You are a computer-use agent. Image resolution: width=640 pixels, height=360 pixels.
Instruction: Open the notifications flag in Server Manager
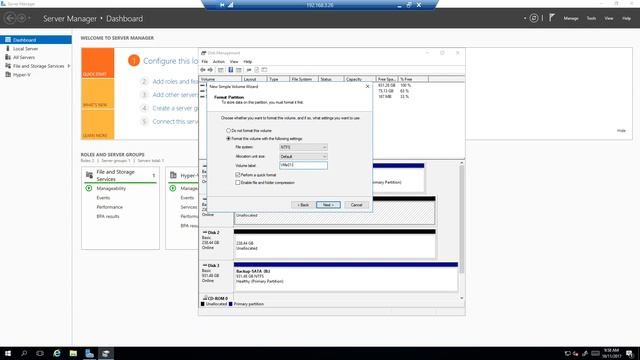coord(552,18)
